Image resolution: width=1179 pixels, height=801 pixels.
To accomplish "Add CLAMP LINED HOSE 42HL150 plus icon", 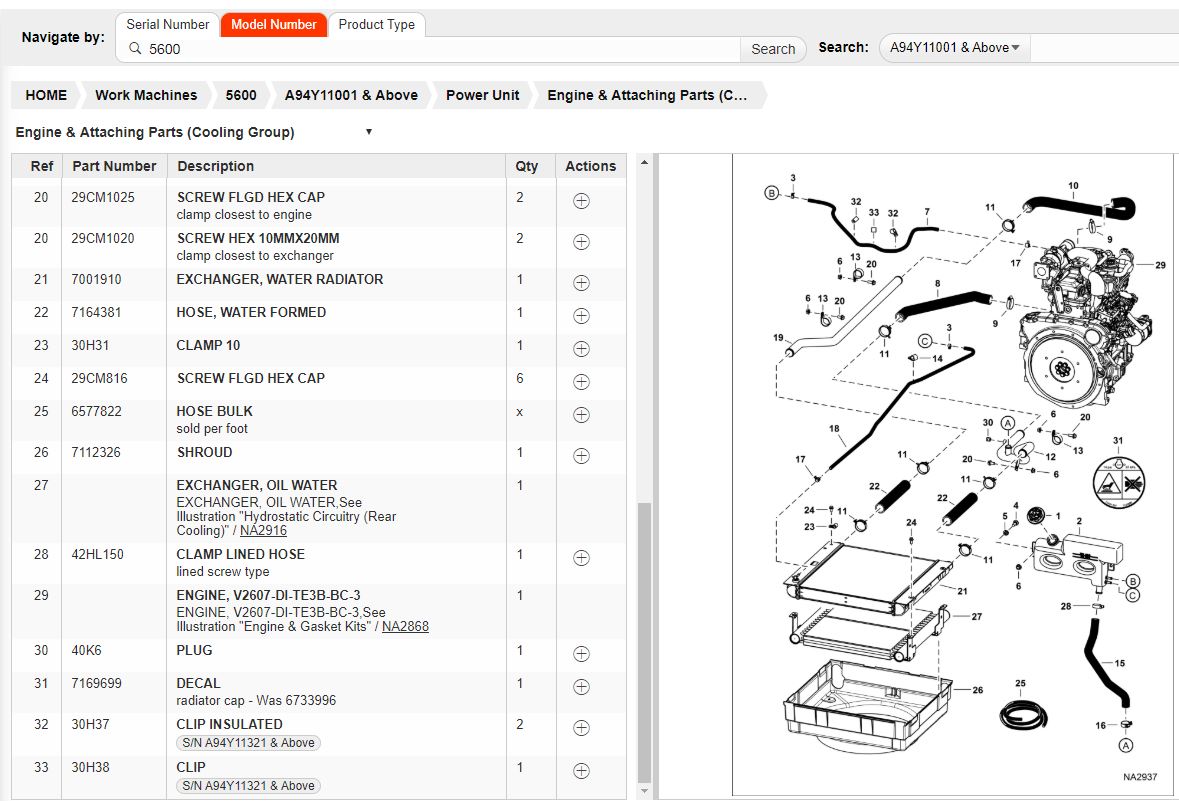I will click(581, 558).
